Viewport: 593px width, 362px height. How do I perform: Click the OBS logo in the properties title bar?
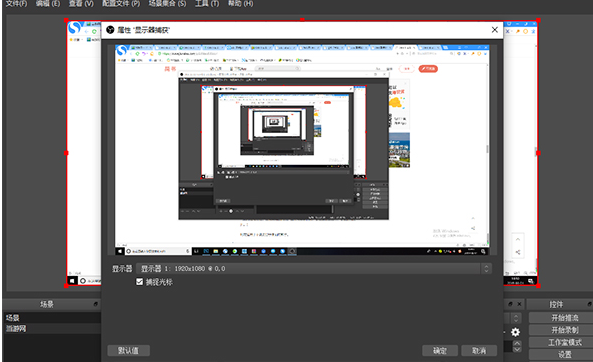click(110, 30)
